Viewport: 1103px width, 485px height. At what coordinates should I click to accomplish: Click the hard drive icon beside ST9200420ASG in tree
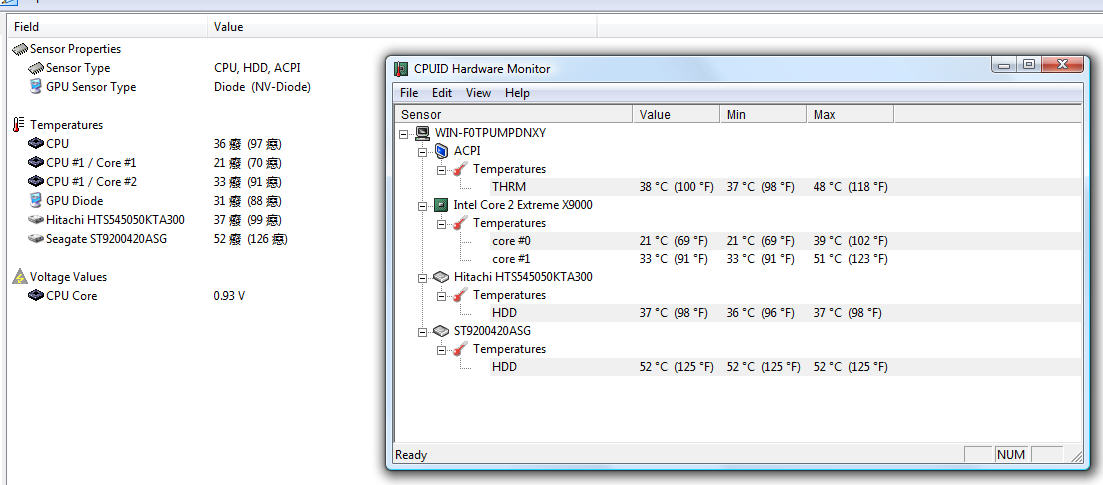click(x=441, y=331)
